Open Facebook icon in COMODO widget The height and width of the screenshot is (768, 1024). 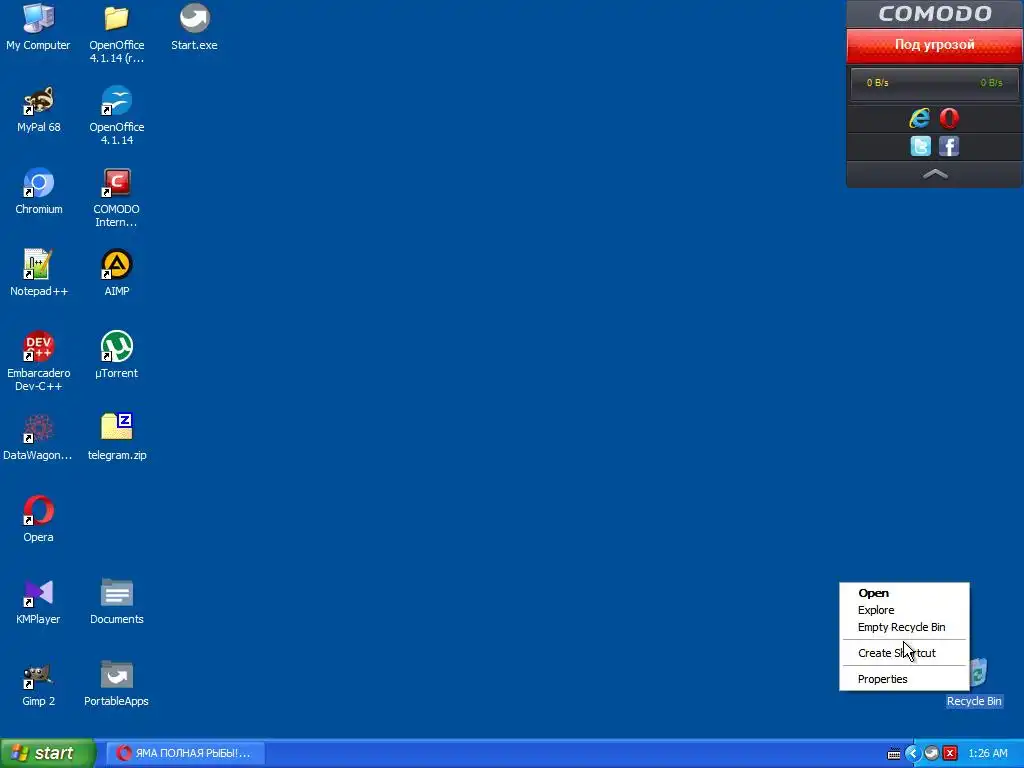point(949,146)
